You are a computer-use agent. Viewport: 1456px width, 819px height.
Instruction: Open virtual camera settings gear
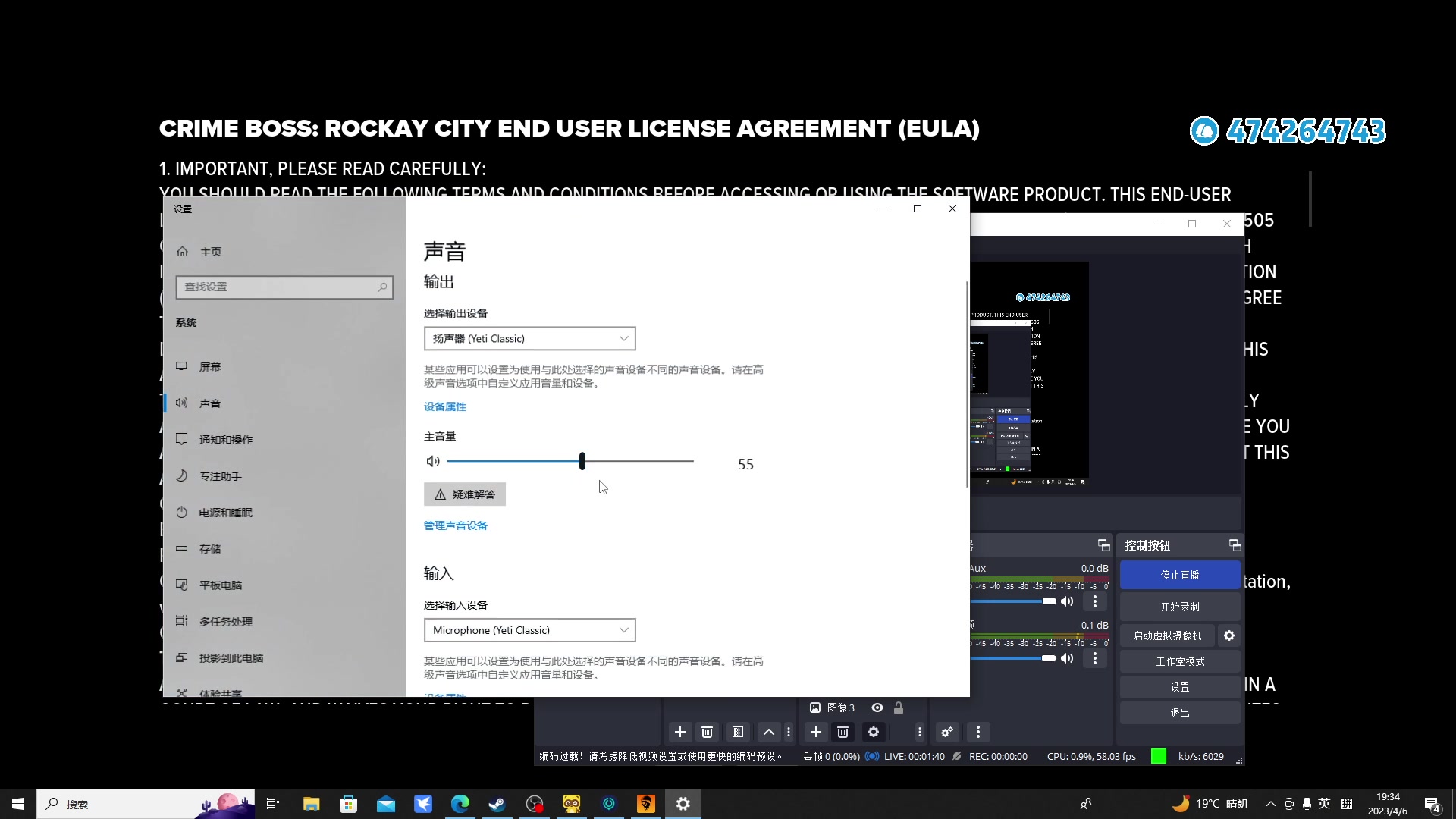point(1229,635)
